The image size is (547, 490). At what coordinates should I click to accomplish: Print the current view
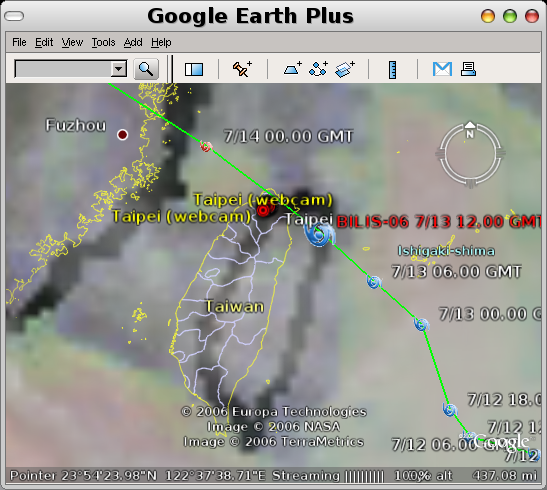(x=468, y=69)
